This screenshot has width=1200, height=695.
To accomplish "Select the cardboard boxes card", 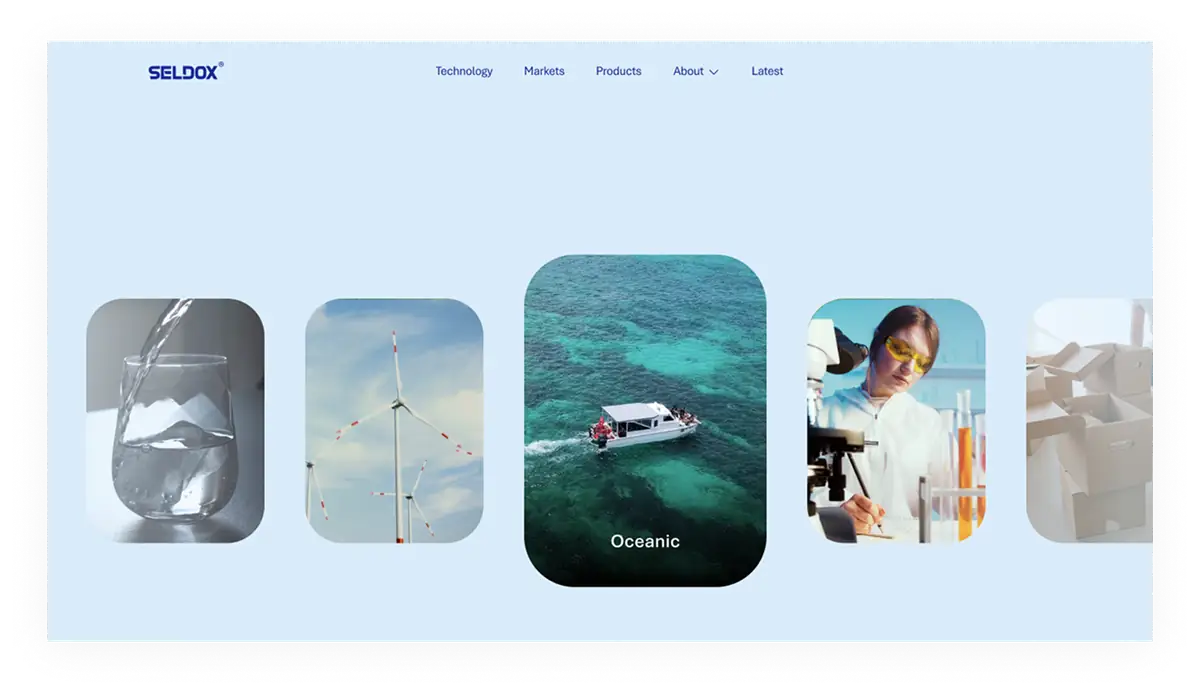I will tap(1089, 421).
